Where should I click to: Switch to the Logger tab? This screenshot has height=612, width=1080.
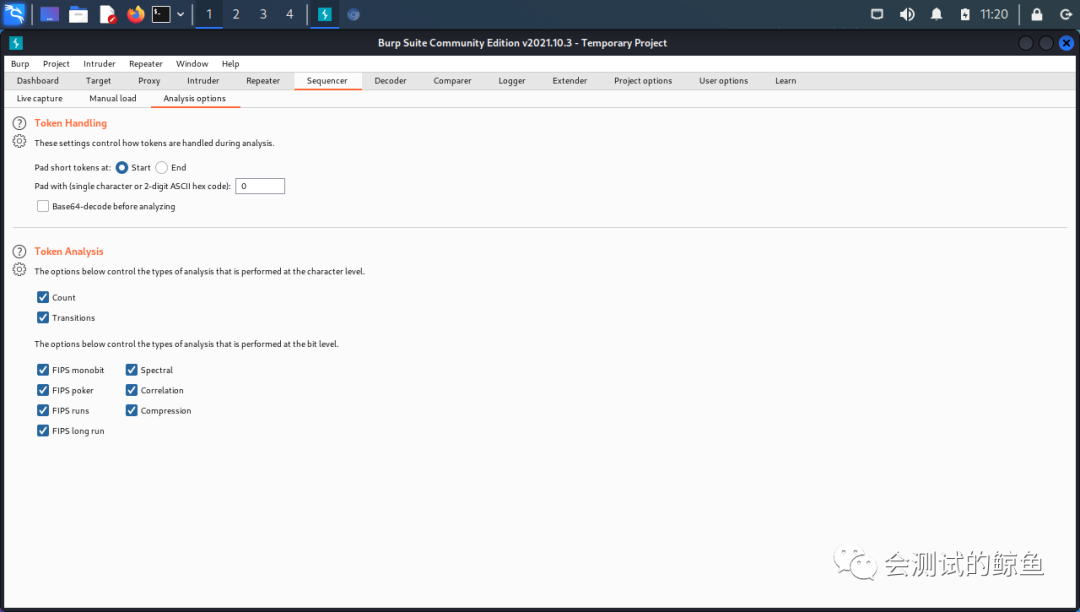coord(512,81)
